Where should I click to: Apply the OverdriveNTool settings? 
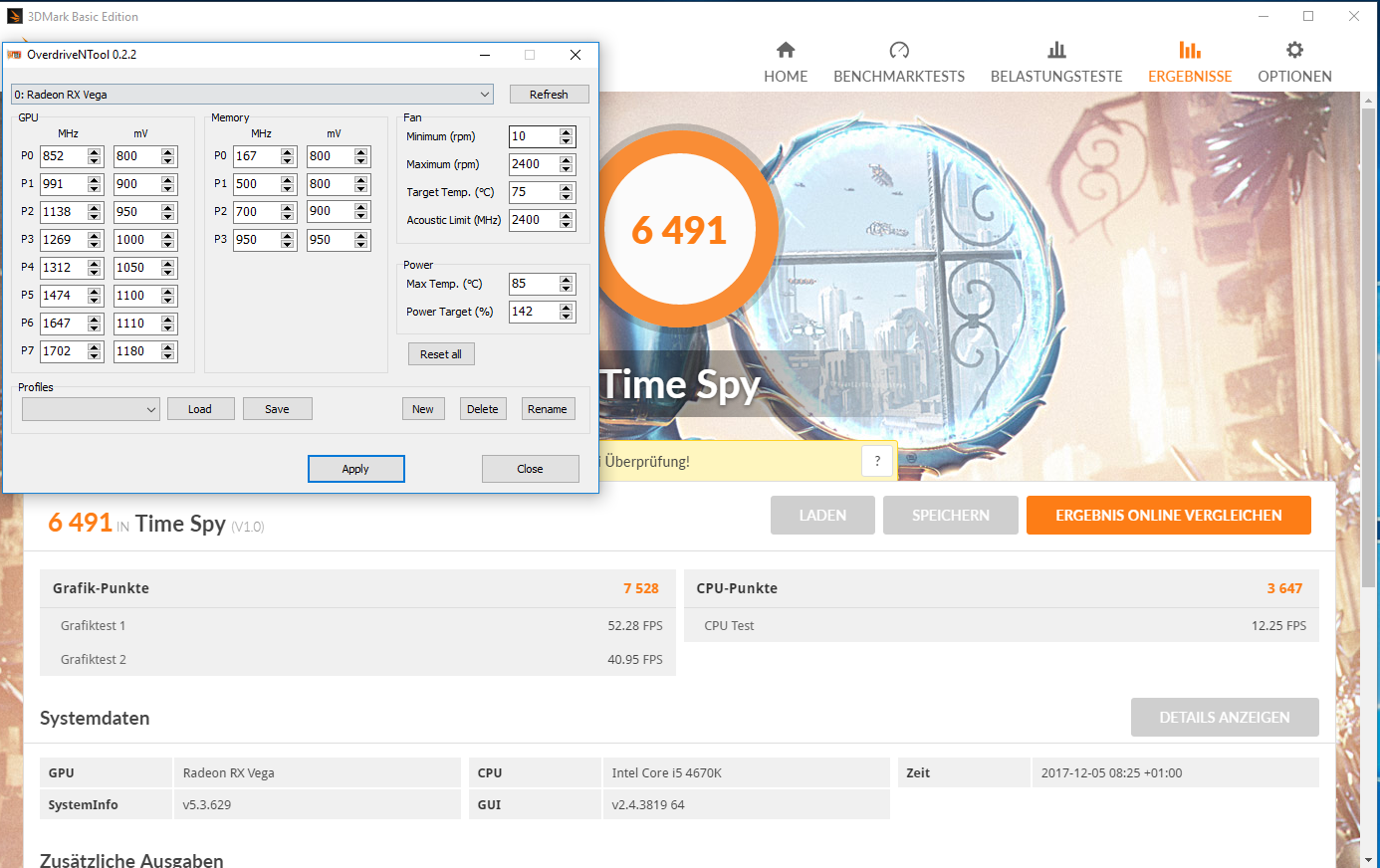(x=355, y=469)
